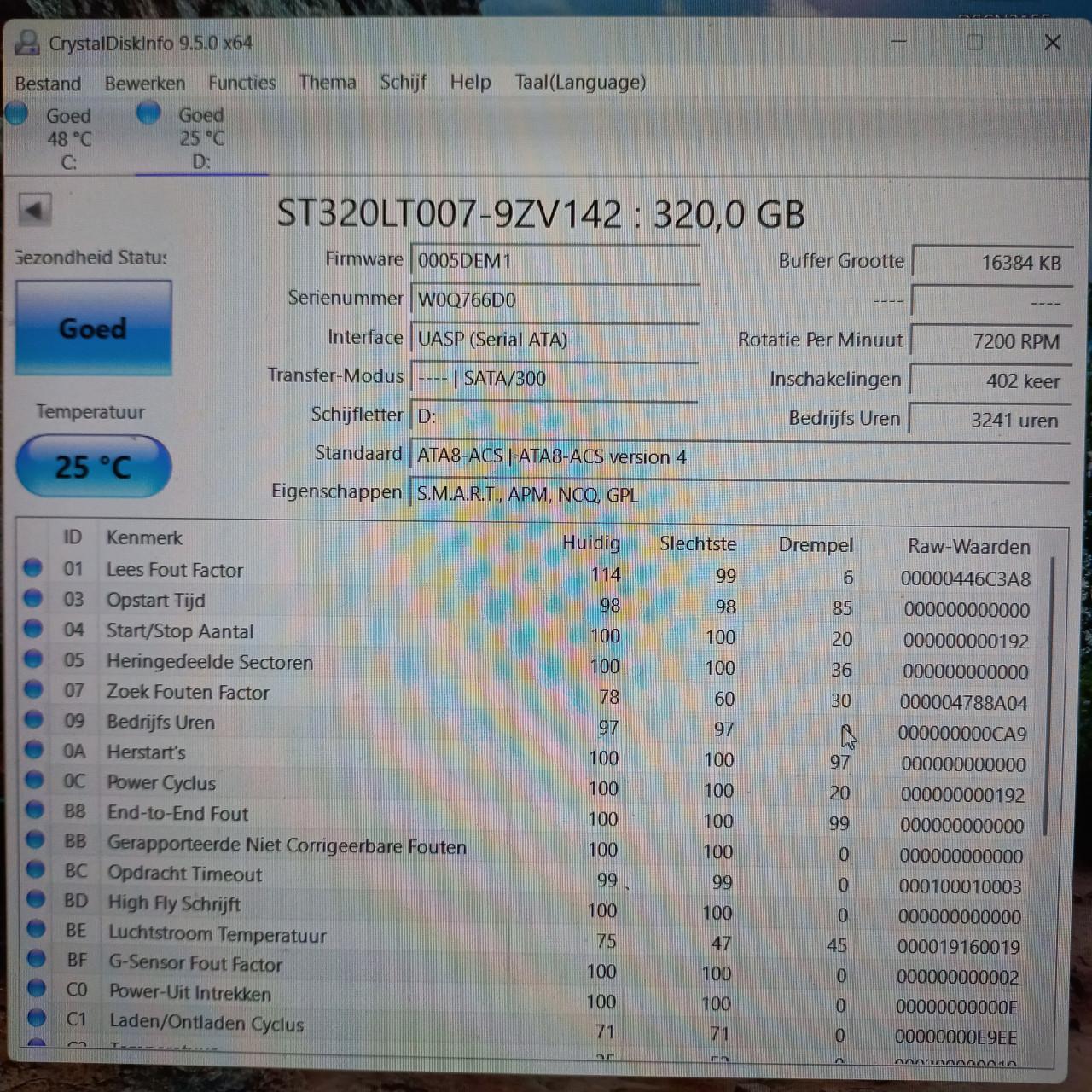Click status dot for Zoek Fouten Factor
The width and height of the screenshot is (1092, 1092).
(x=33, y=690)
